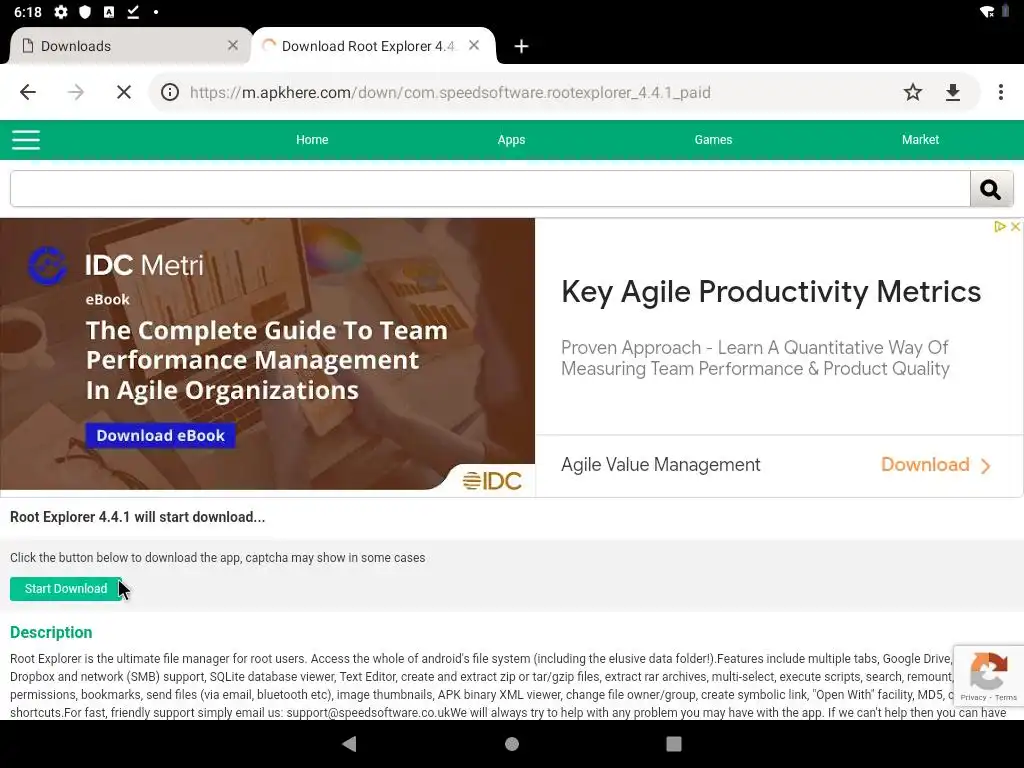Click the download icon in address bar

point(953,92)
